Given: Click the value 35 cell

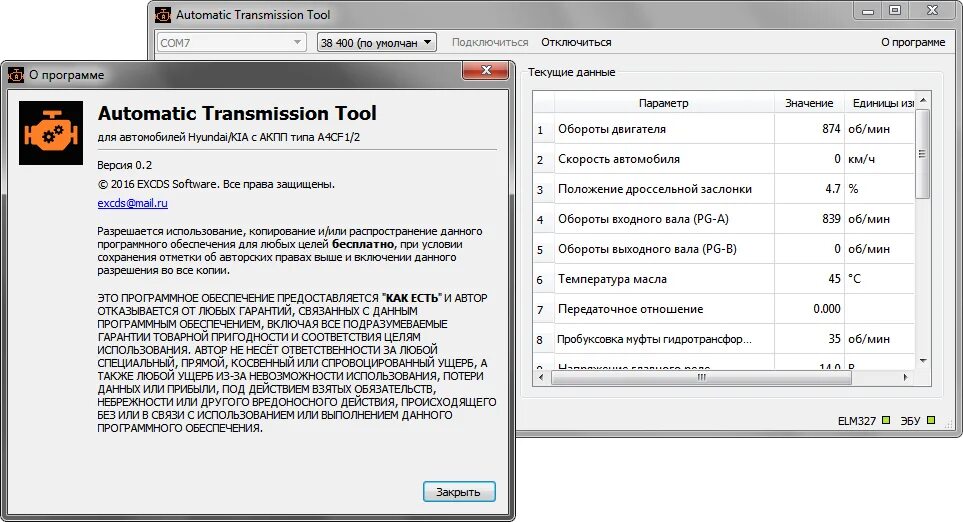Looking at the screenshot, I should pos(809,339).
